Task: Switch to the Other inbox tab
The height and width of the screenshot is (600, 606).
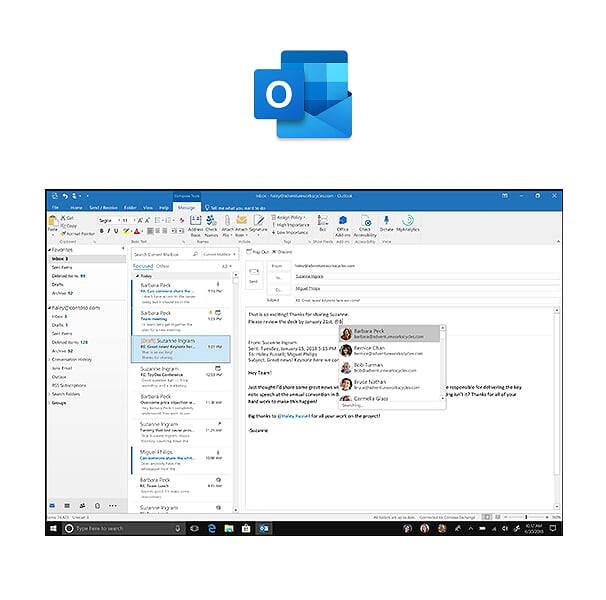Action: tap(163, 266)
